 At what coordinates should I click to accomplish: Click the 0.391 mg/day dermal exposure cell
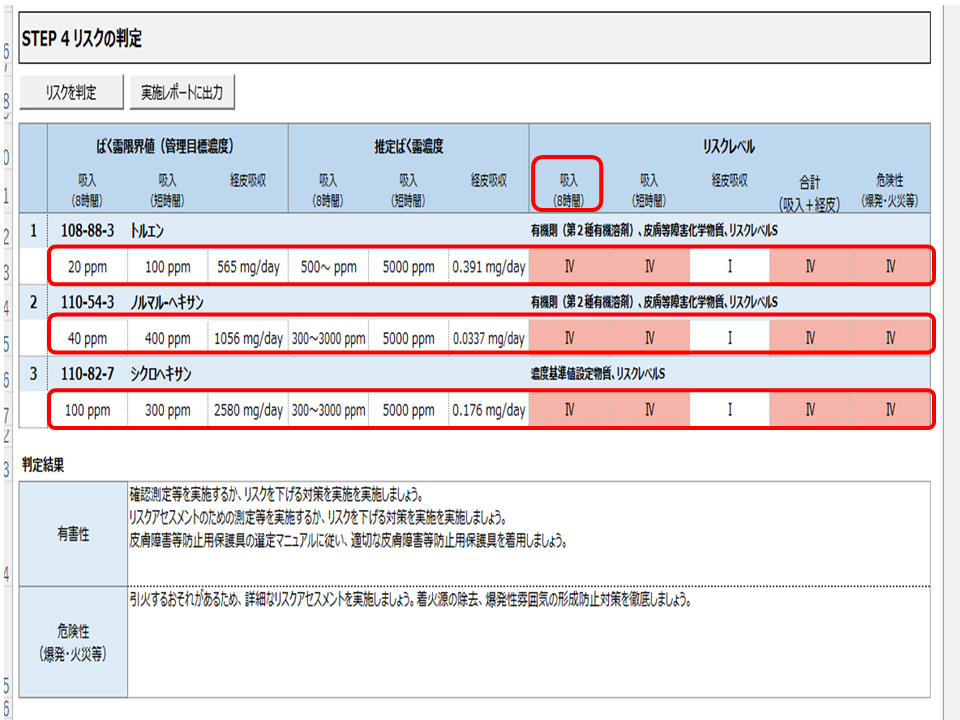[488, 267]
